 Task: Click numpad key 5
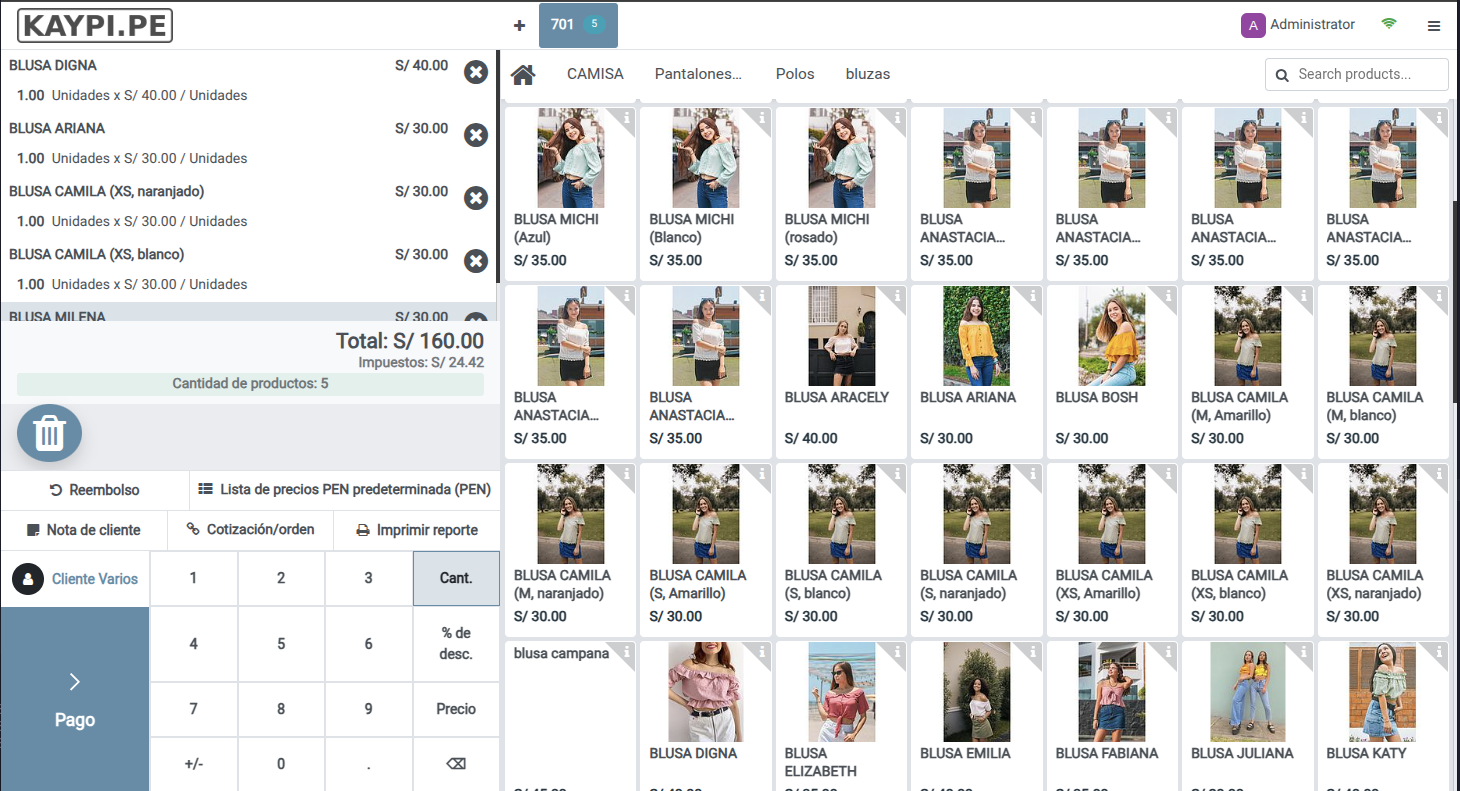281,644
